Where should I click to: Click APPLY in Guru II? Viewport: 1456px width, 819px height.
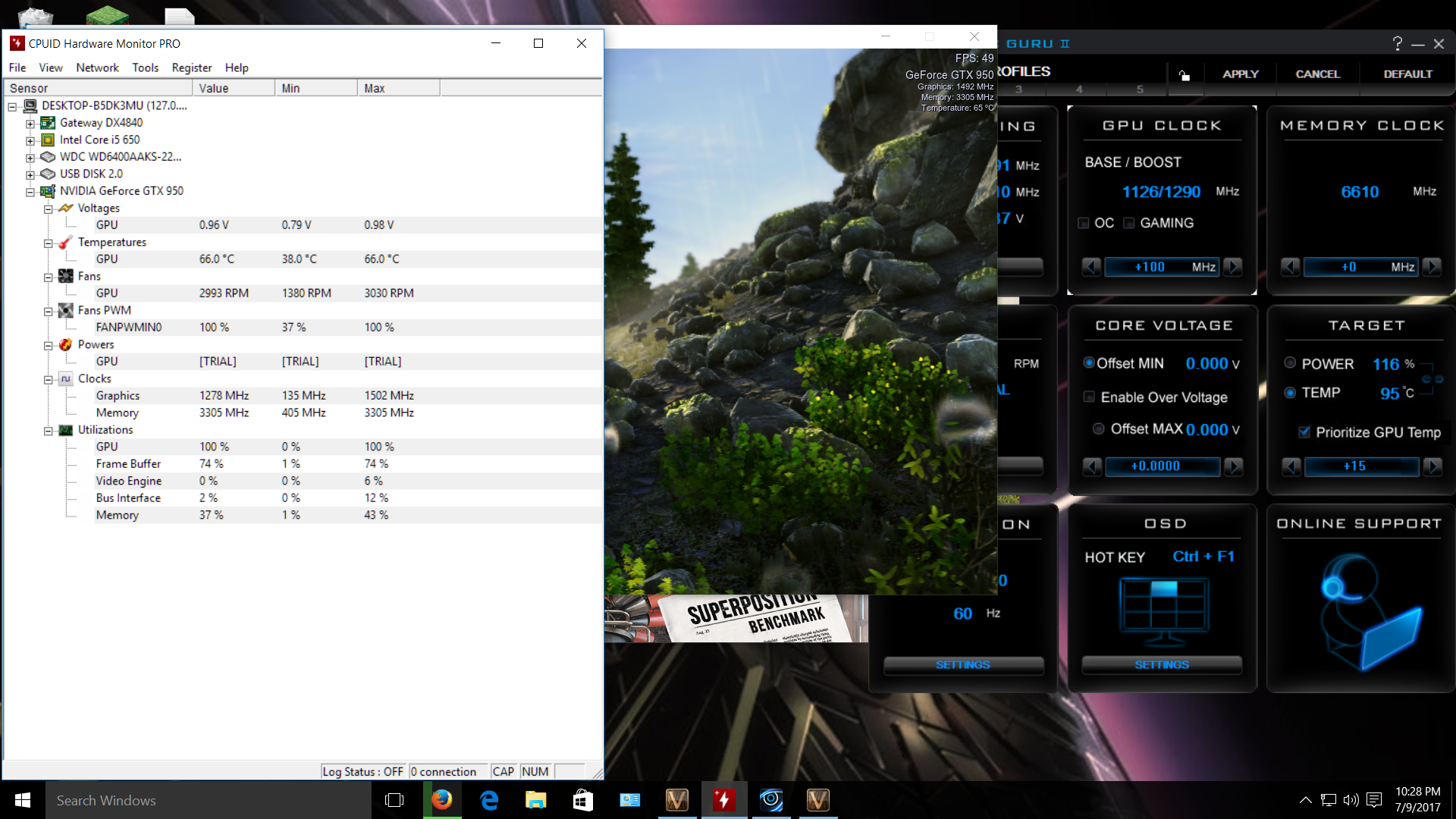(x=1241, y=74)
